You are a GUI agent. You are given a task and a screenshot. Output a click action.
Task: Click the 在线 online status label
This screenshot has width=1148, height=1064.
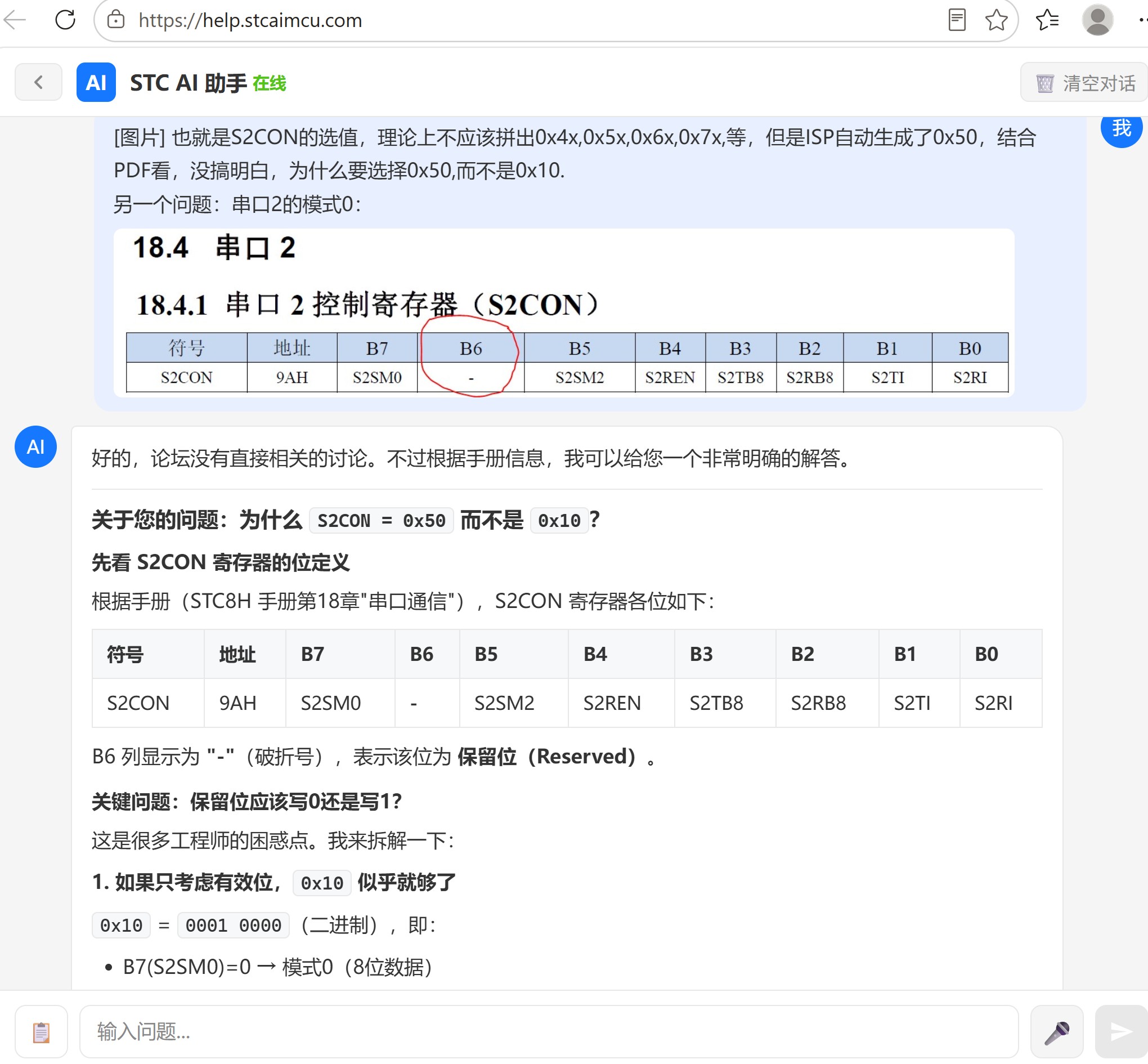[270, 83]
